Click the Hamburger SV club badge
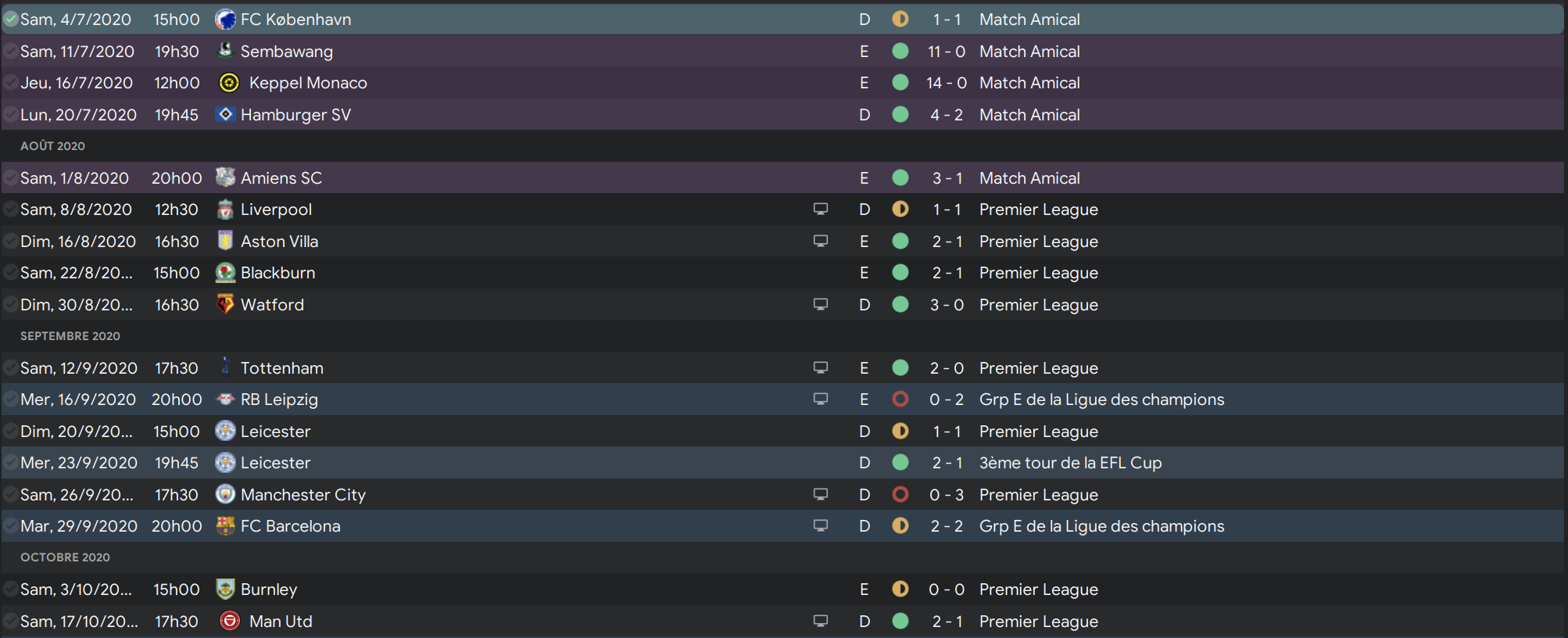The width and height of the screenshot is (1568, 638). point(225,115)
